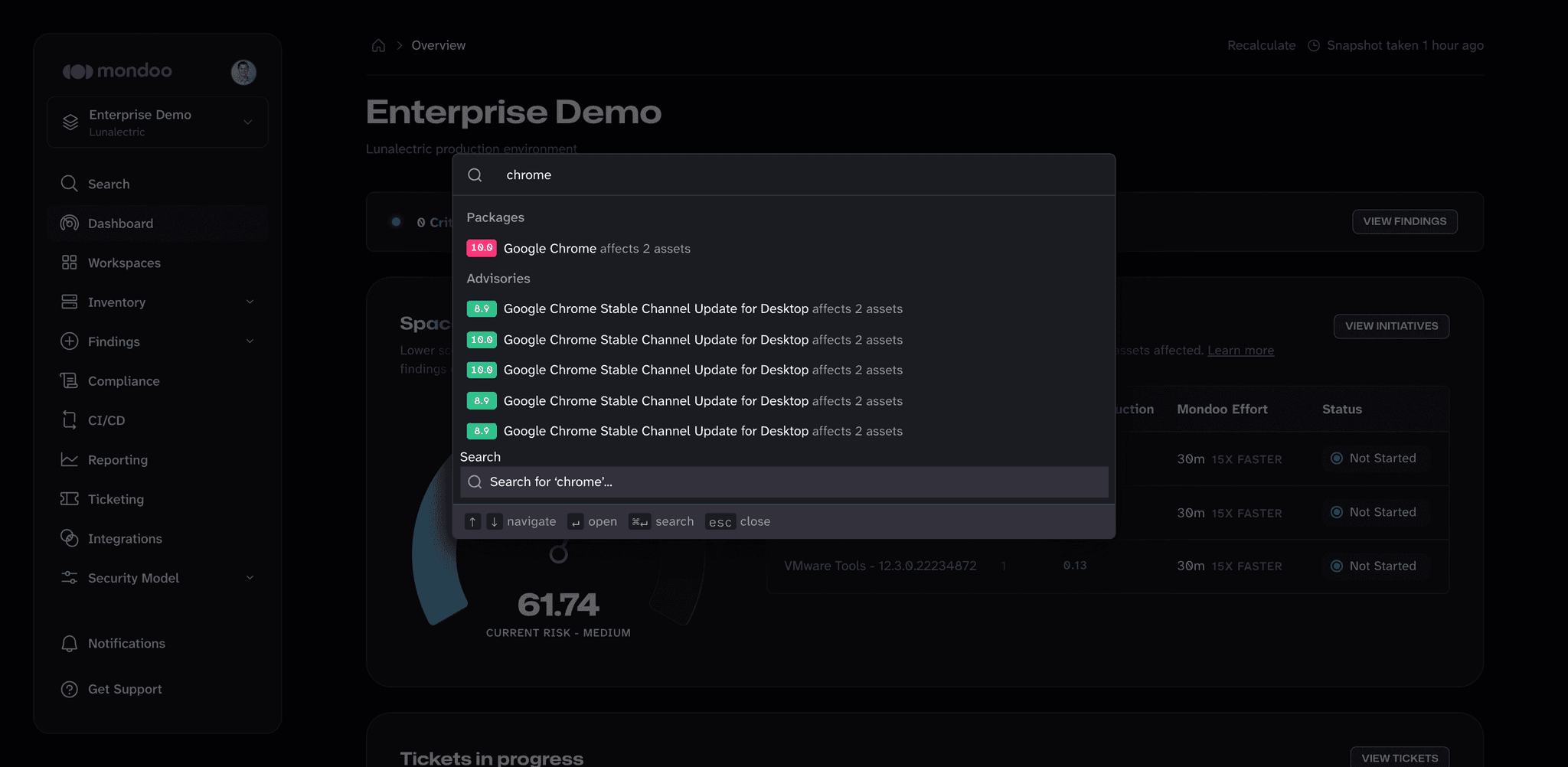This screenshot has height=767, width=1568.
Task: Click the Recalculate link
Action: tap(1261, 45)
